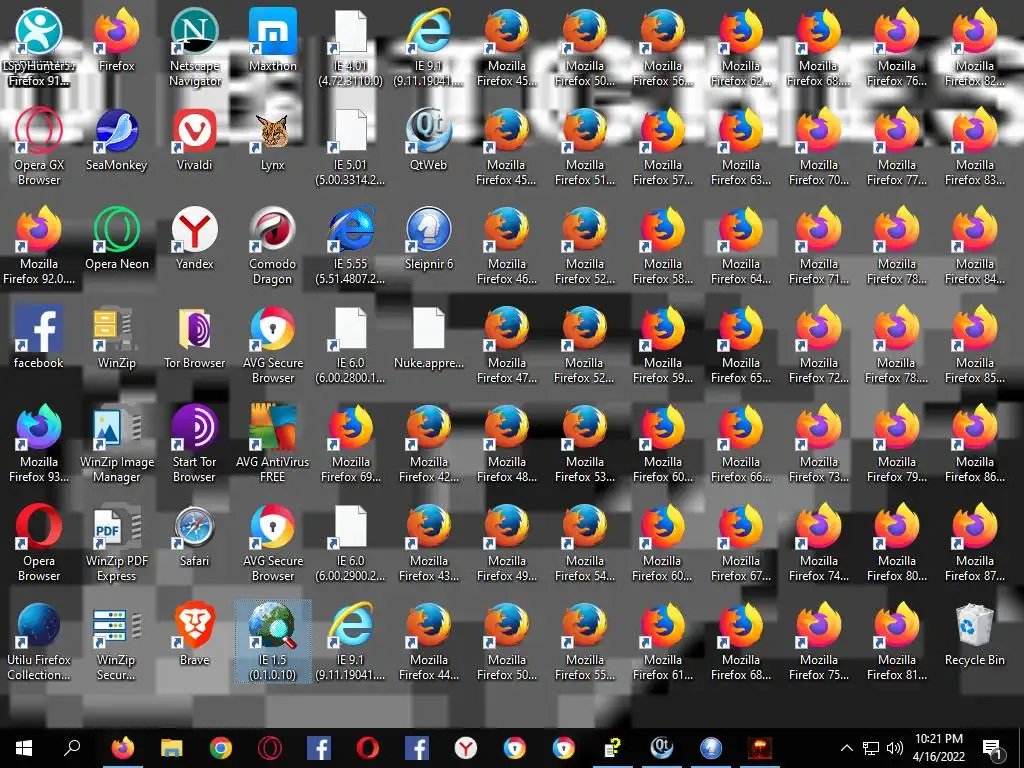This screenshot has width=1024, height=768.
Task: Open the notification center
Action: point(993,749)
